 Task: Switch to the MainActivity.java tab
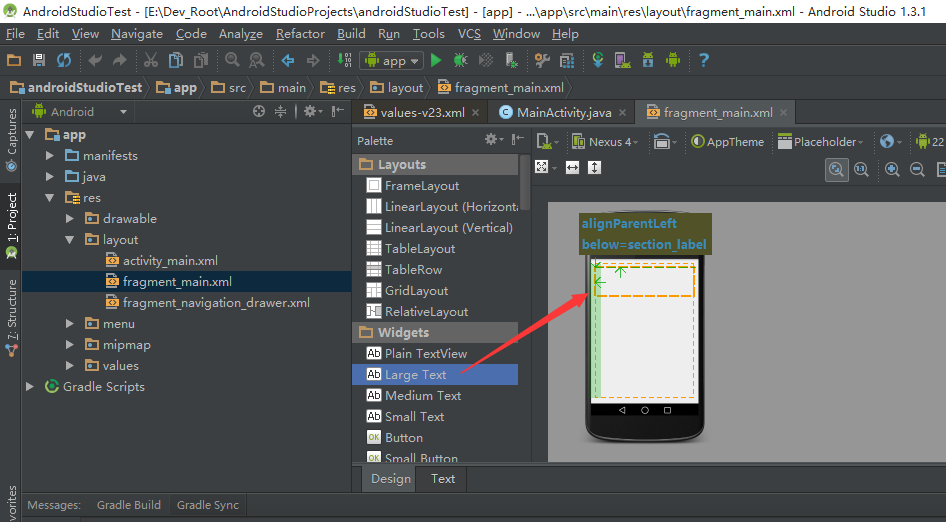click(564, 113)
